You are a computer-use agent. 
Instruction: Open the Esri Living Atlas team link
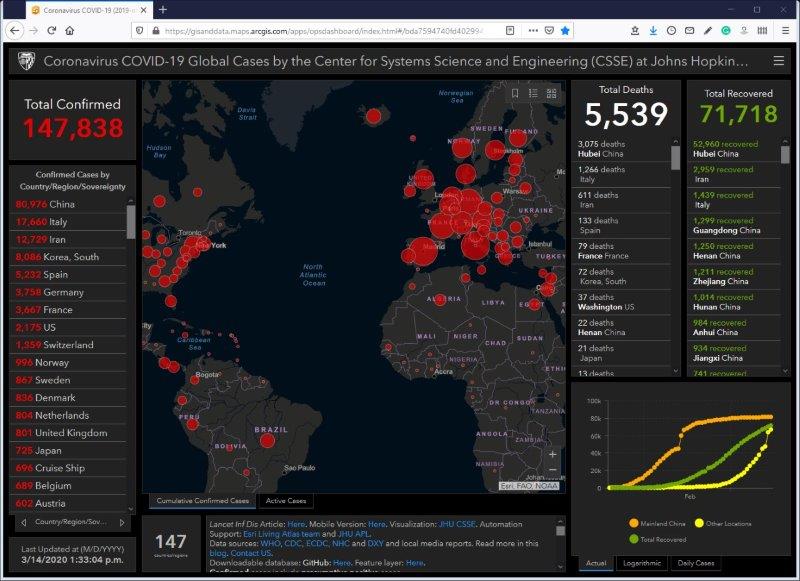tap(281, 534)
